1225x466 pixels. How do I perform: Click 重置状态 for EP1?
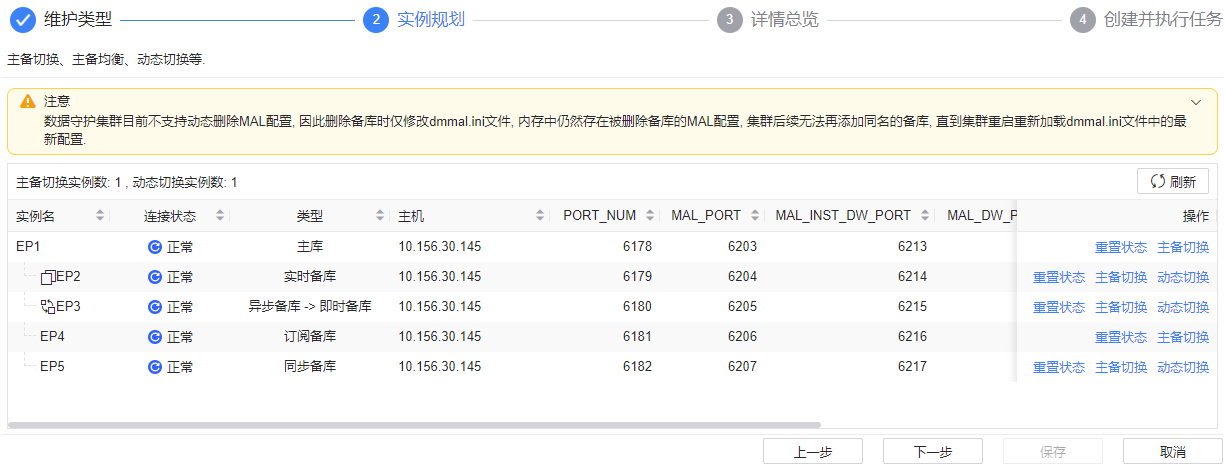(x=1121, y=247)
